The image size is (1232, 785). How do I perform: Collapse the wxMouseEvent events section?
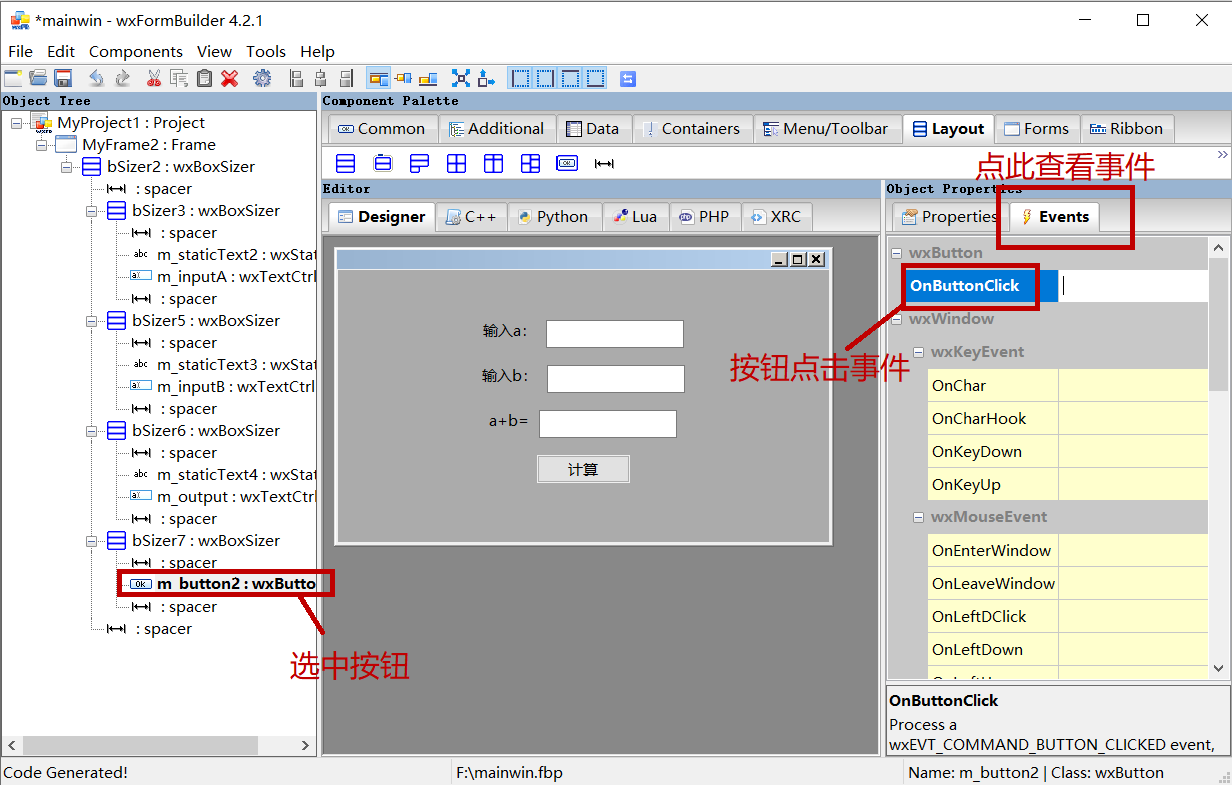(x=919, y=517)
